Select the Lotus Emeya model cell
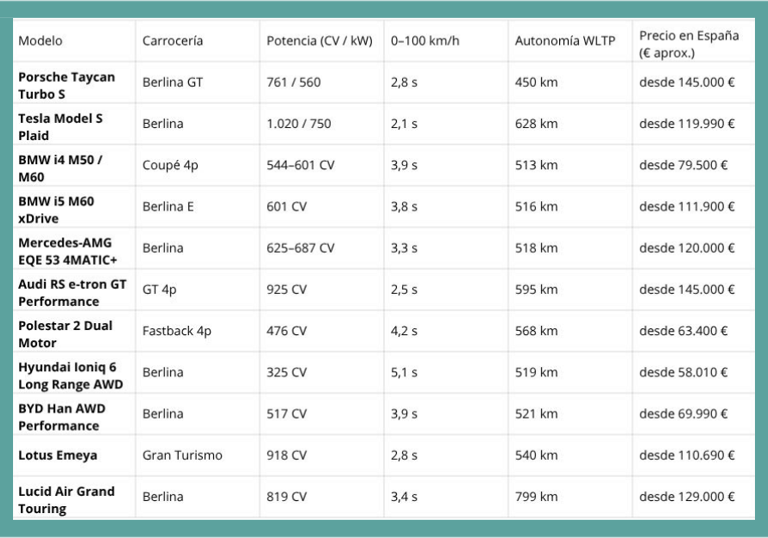The width and height of the screenshot is (768, 538). (58, 455)
